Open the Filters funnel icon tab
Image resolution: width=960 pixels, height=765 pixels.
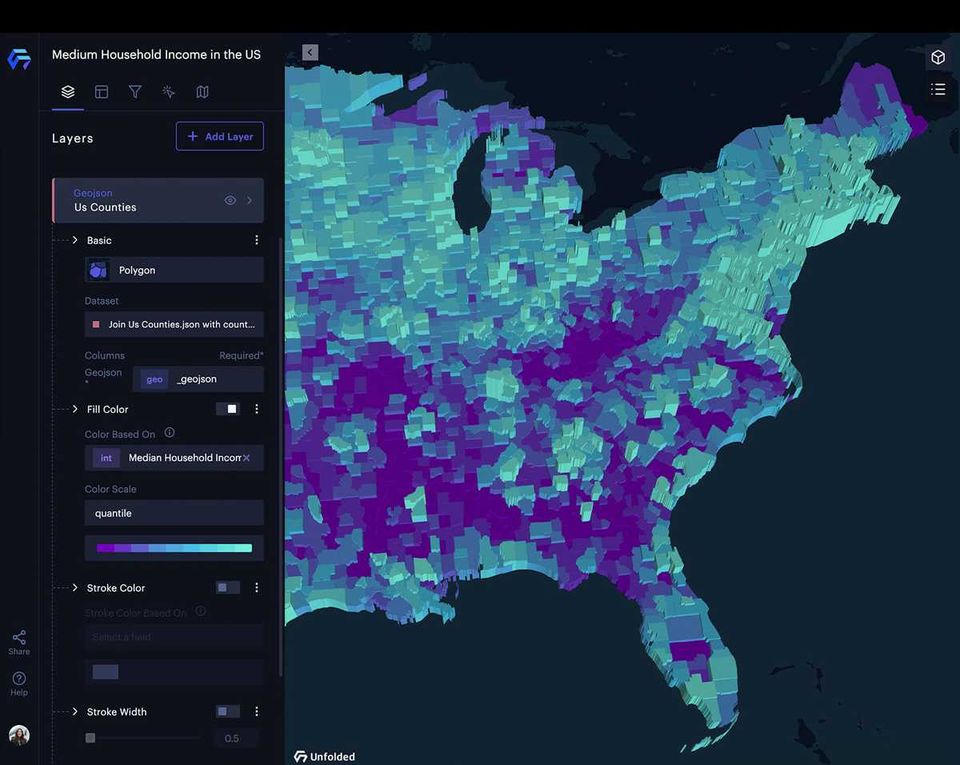135,92
